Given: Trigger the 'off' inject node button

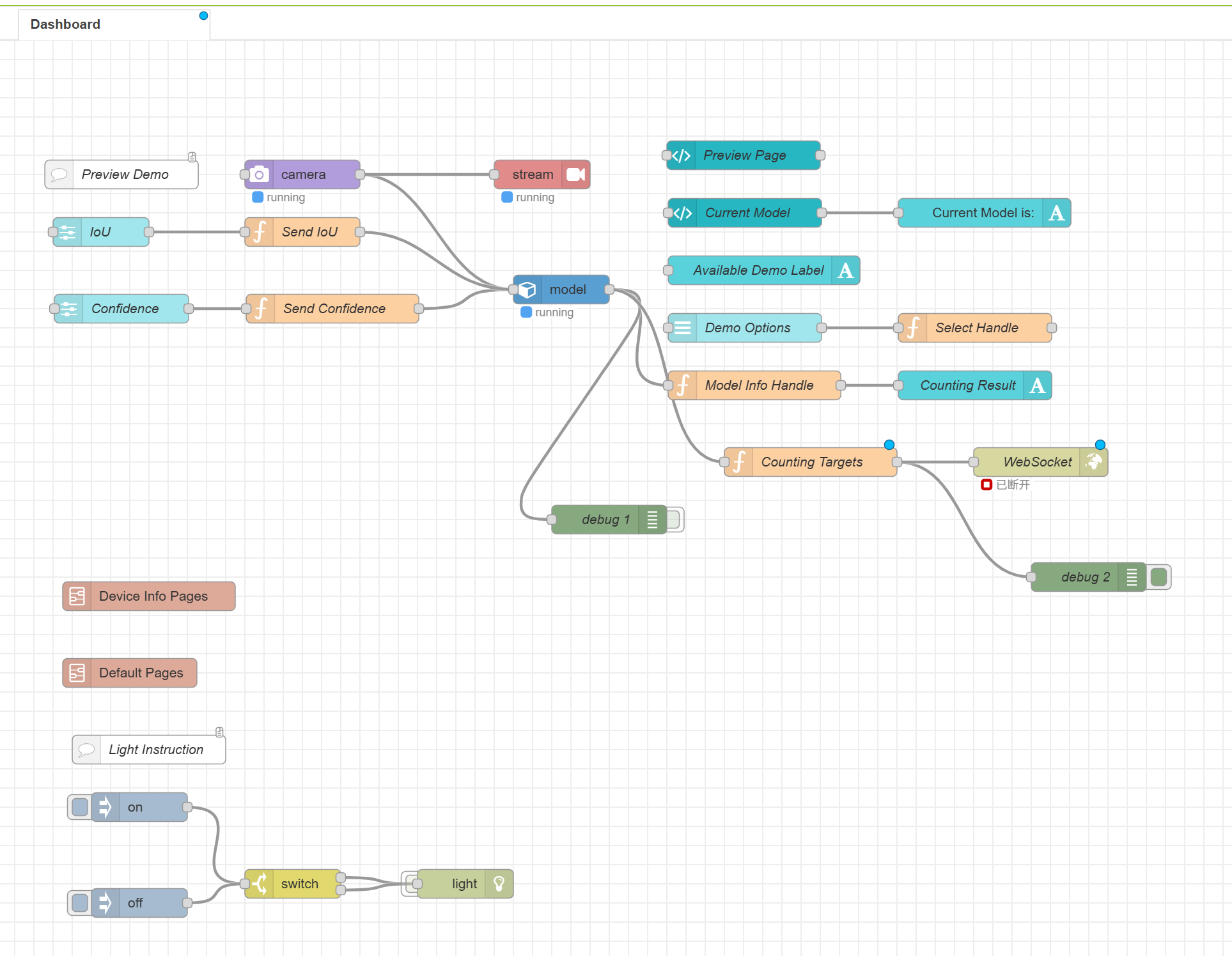Looking at the screenshot, I should (x=80, y=903).
